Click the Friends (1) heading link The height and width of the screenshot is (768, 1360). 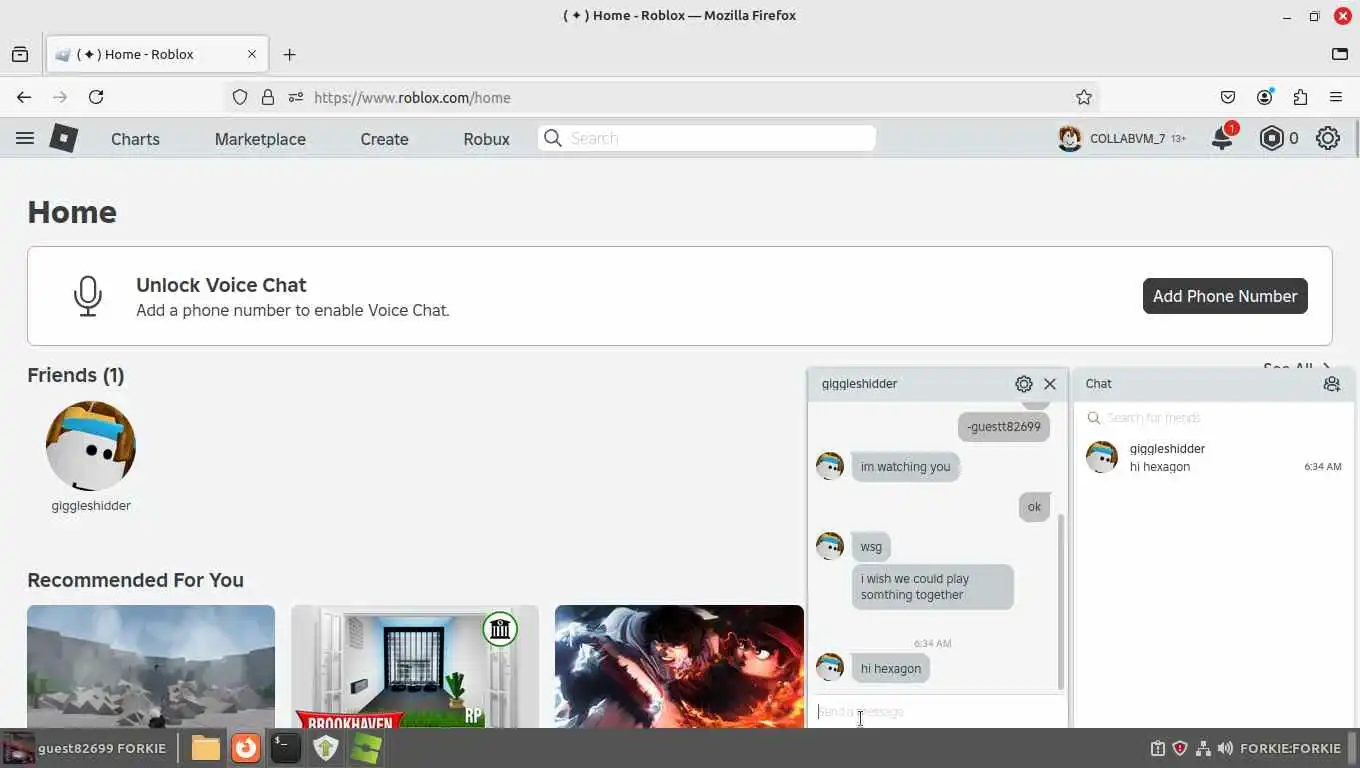click(76, 375)
